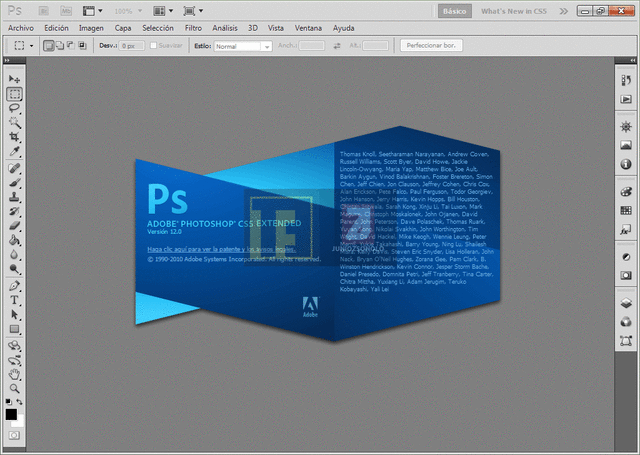Select the Spot Healing Brush tool
This screenshot has width=640, height=455.
14,168
